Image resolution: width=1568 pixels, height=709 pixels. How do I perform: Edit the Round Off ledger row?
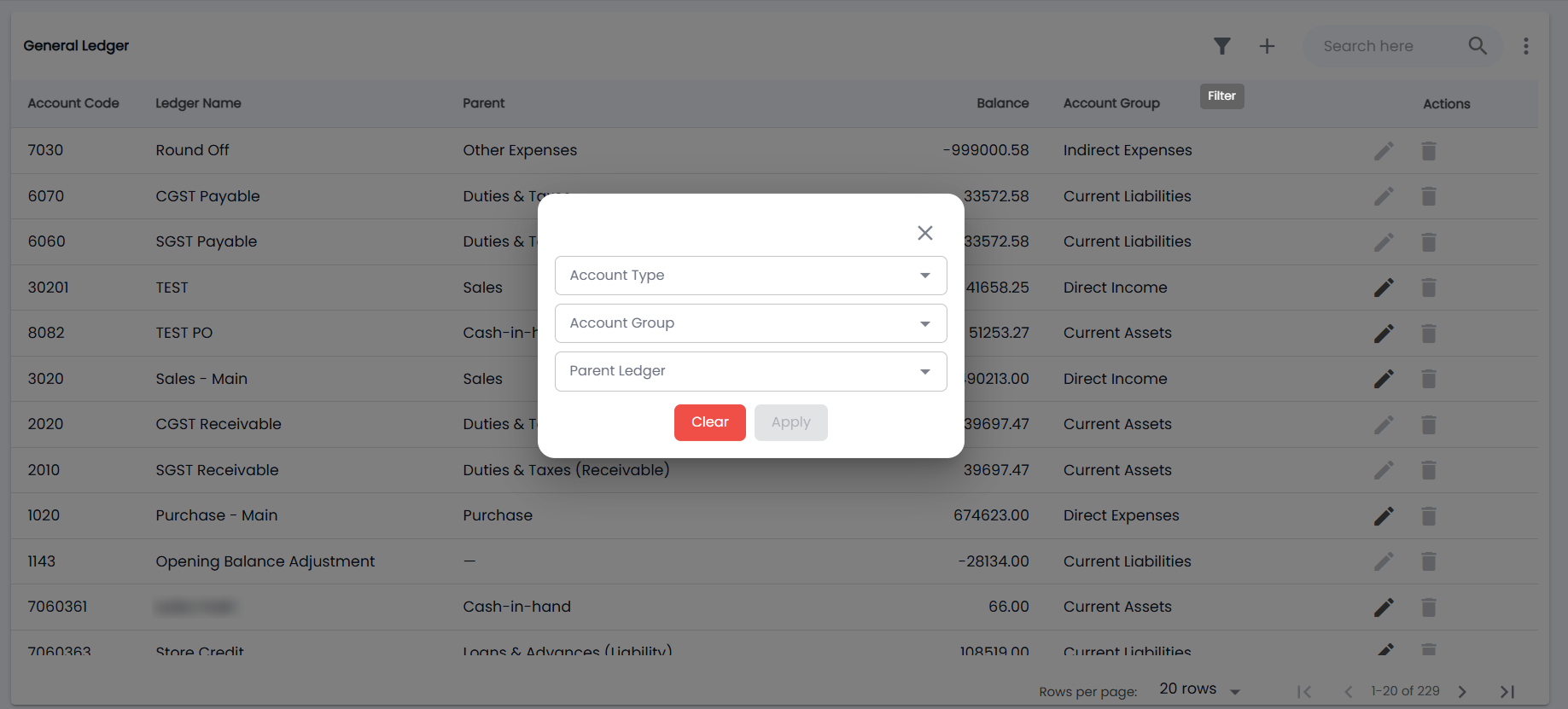1384,151
